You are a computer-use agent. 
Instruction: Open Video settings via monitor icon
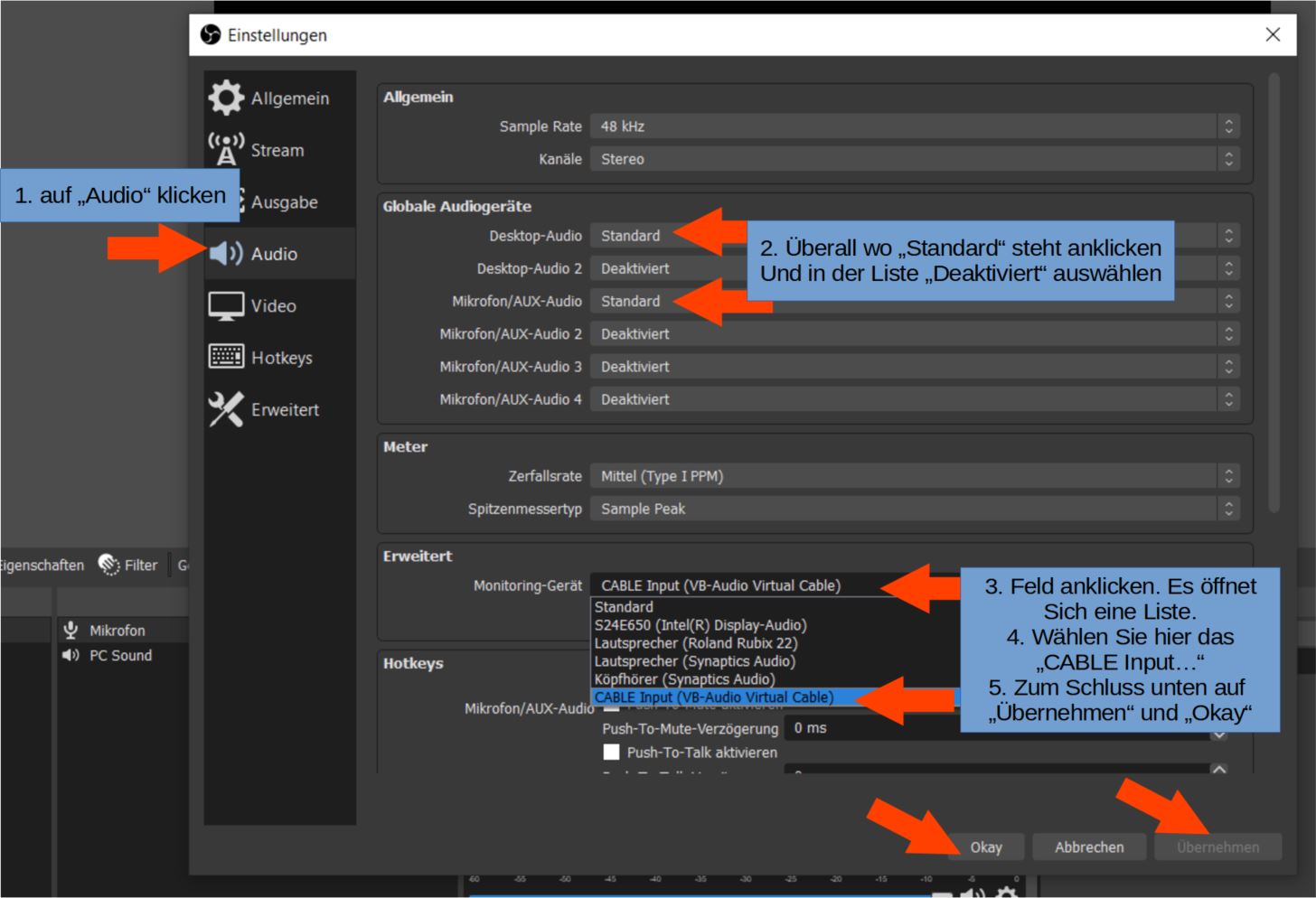coord(226,306)
